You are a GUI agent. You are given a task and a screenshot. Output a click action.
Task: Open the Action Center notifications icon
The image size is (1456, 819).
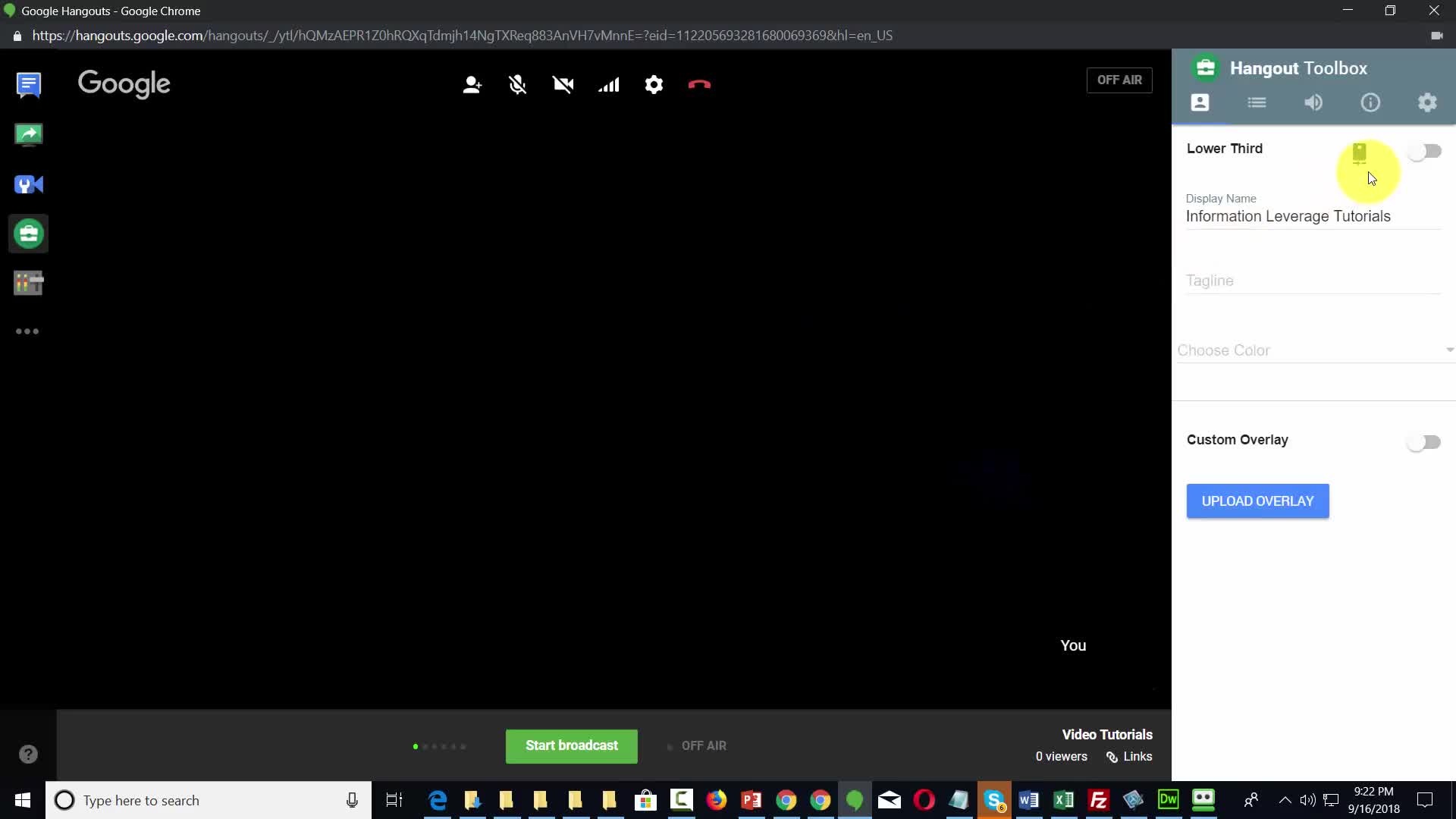(1425, 801)
